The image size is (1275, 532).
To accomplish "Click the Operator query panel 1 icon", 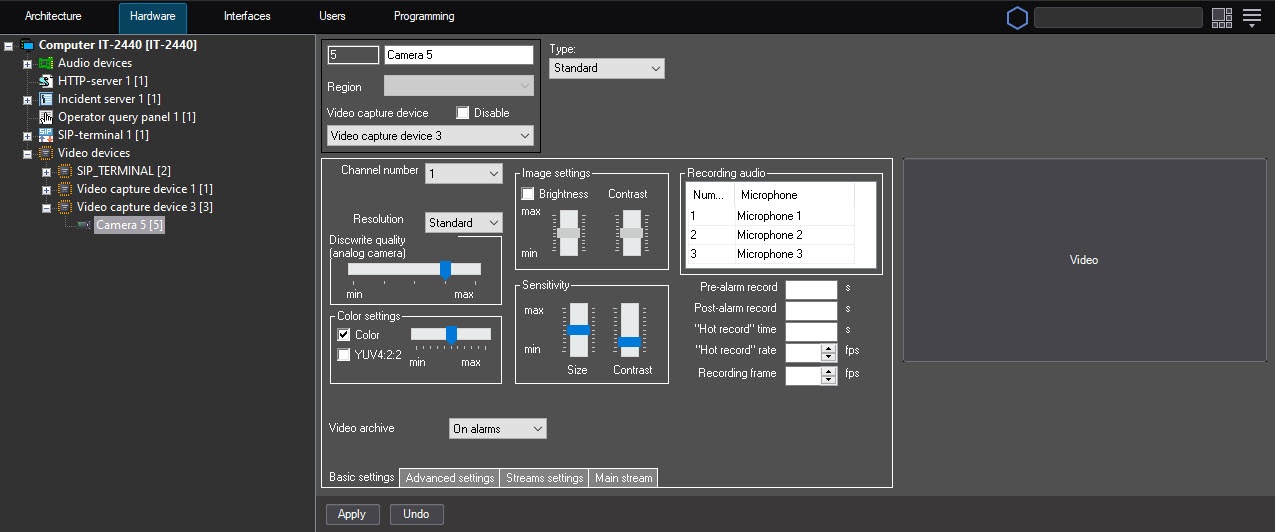I will point(46,117).
